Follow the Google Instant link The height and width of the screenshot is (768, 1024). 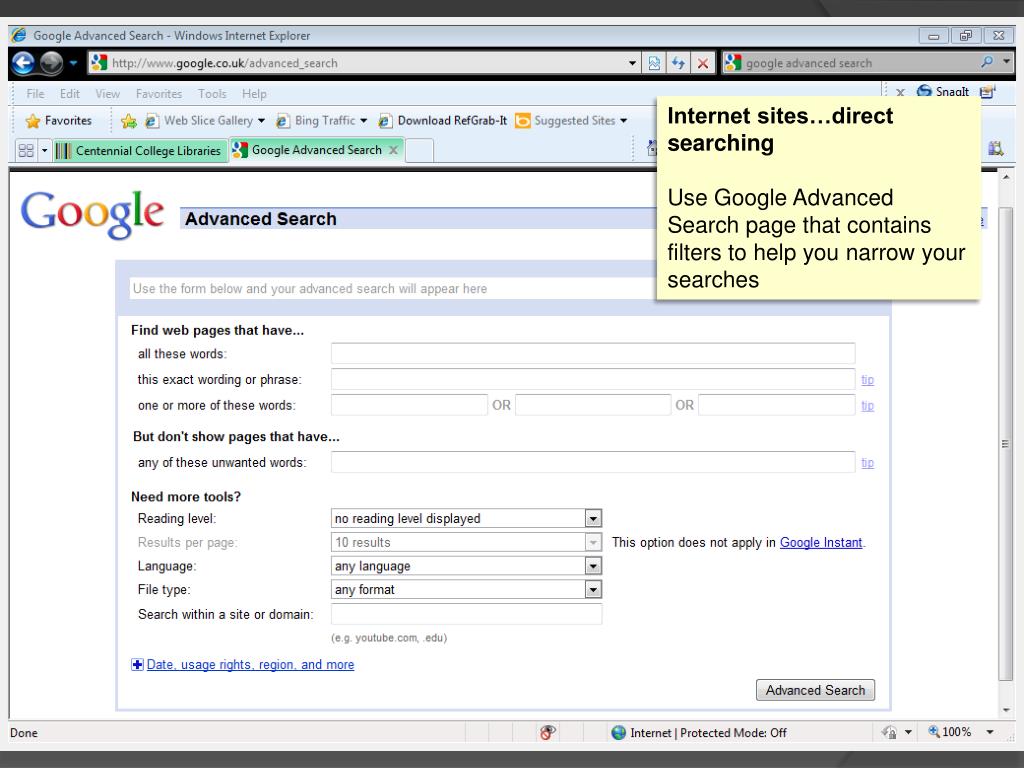point(821,543)
